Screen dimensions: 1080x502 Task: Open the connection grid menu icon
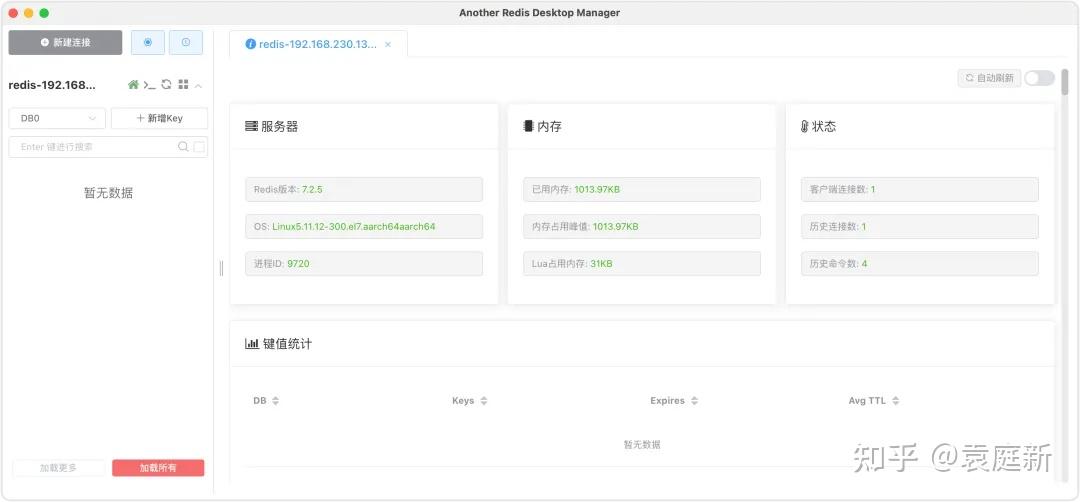click(x=183, y=85)
